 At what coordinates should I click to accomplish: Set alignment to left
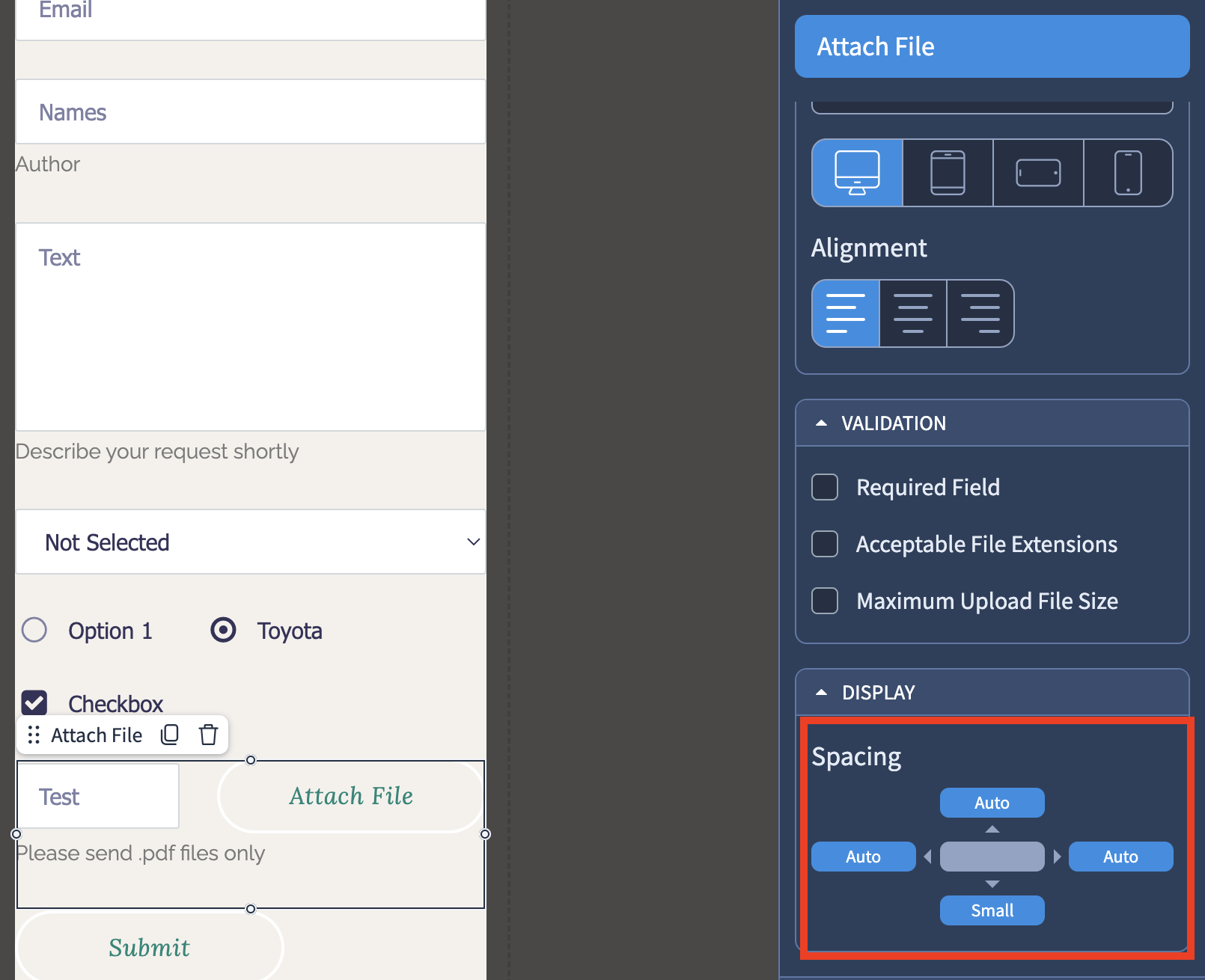coord(846,313)
